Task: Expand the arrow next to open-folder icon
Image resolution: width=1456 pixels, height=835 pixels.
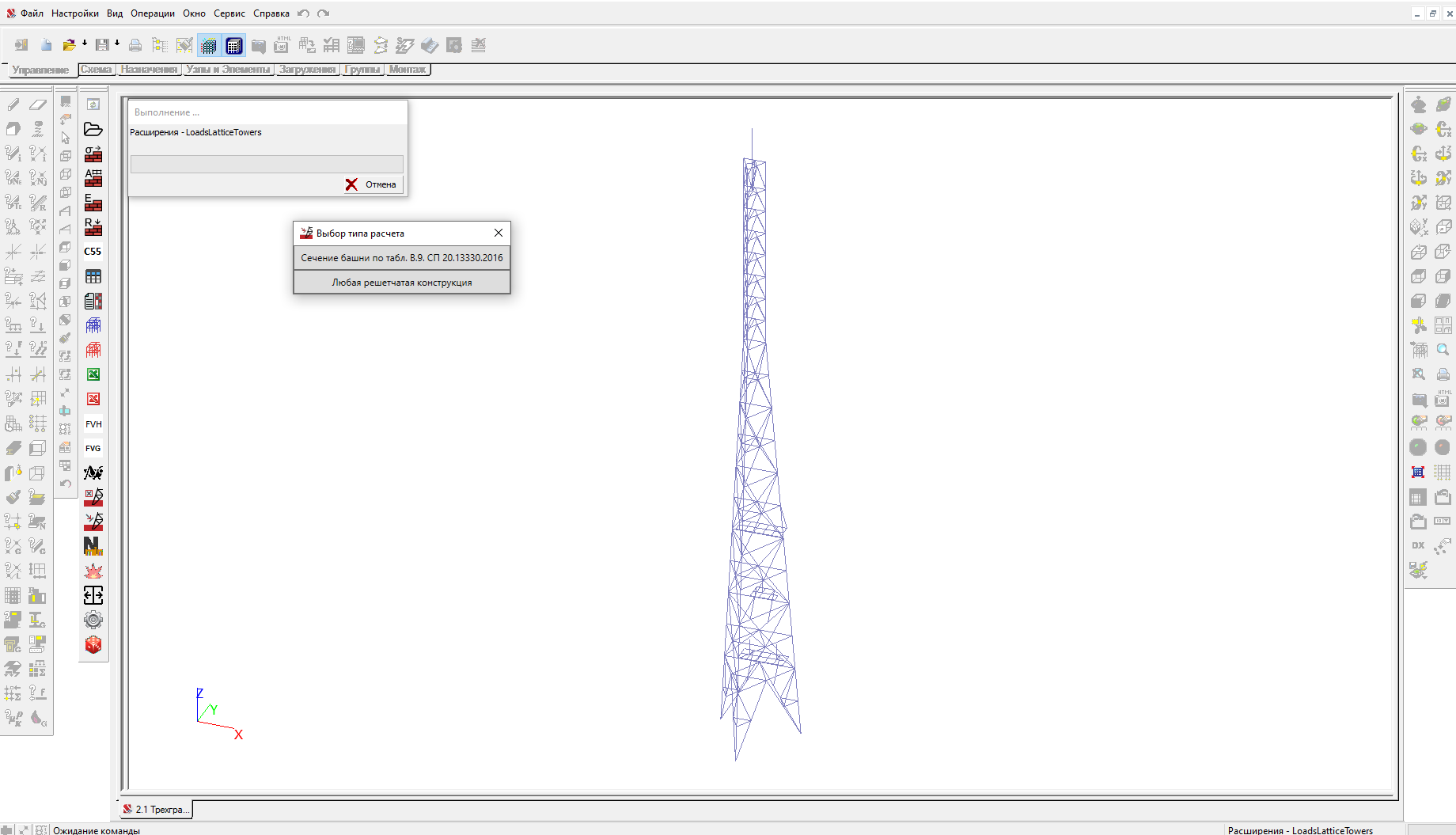Action: click(85, 44)
